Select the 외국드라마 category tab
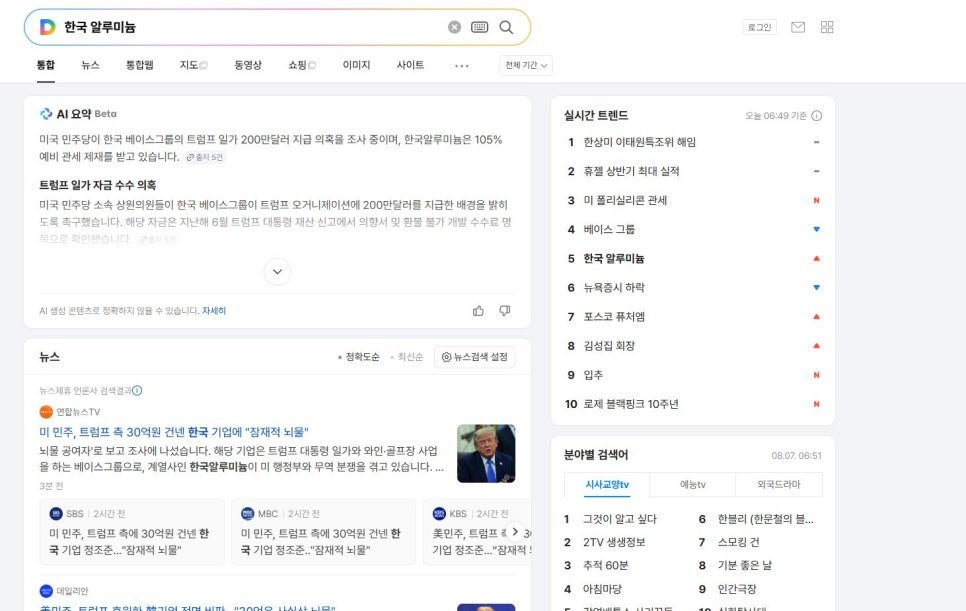 pos(779,485)
